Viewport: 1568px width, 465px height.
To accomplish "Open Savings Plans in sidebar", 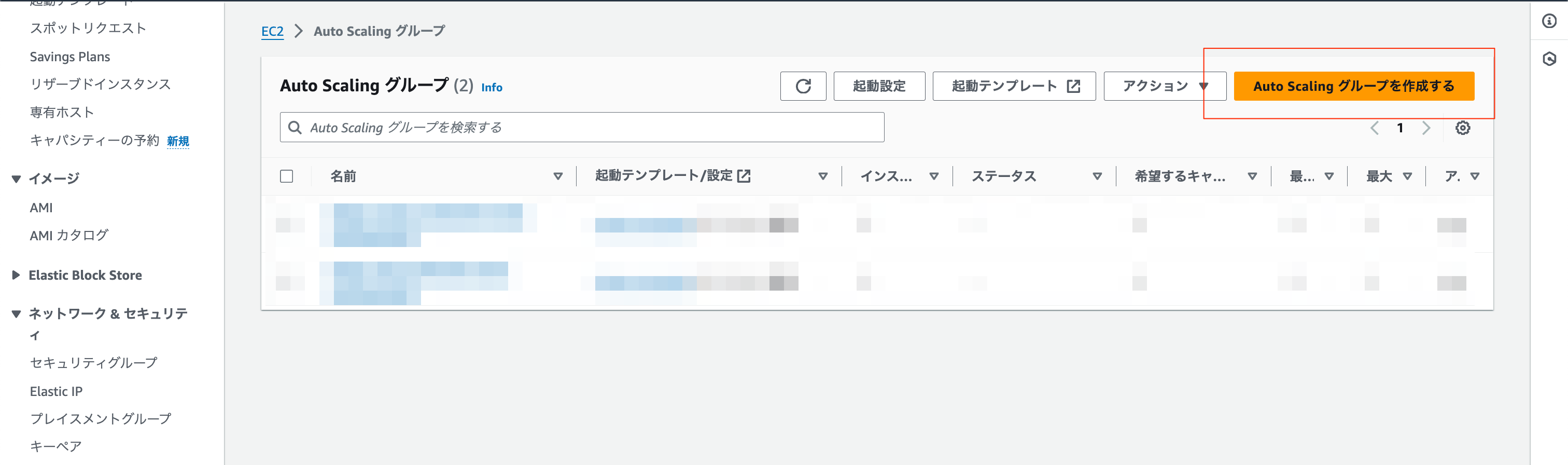I will pos(70,57).
